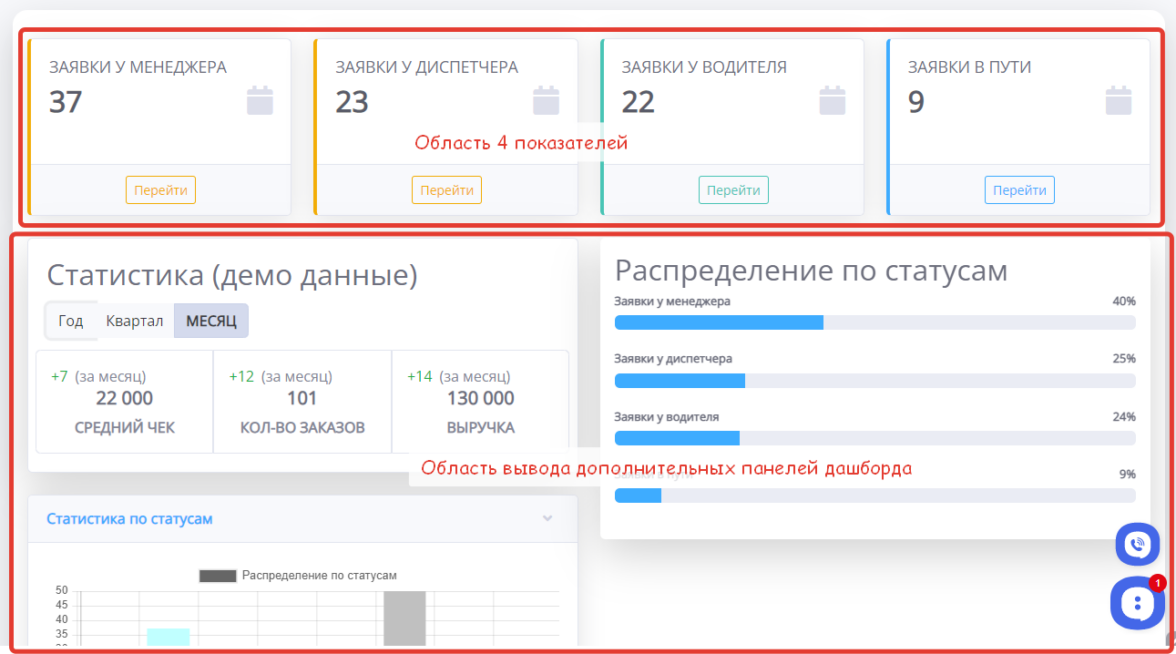1176x654 pixels.
Task: Click the ЗАЯВКИ В ПУТИ card title
Action: point(970,67)
